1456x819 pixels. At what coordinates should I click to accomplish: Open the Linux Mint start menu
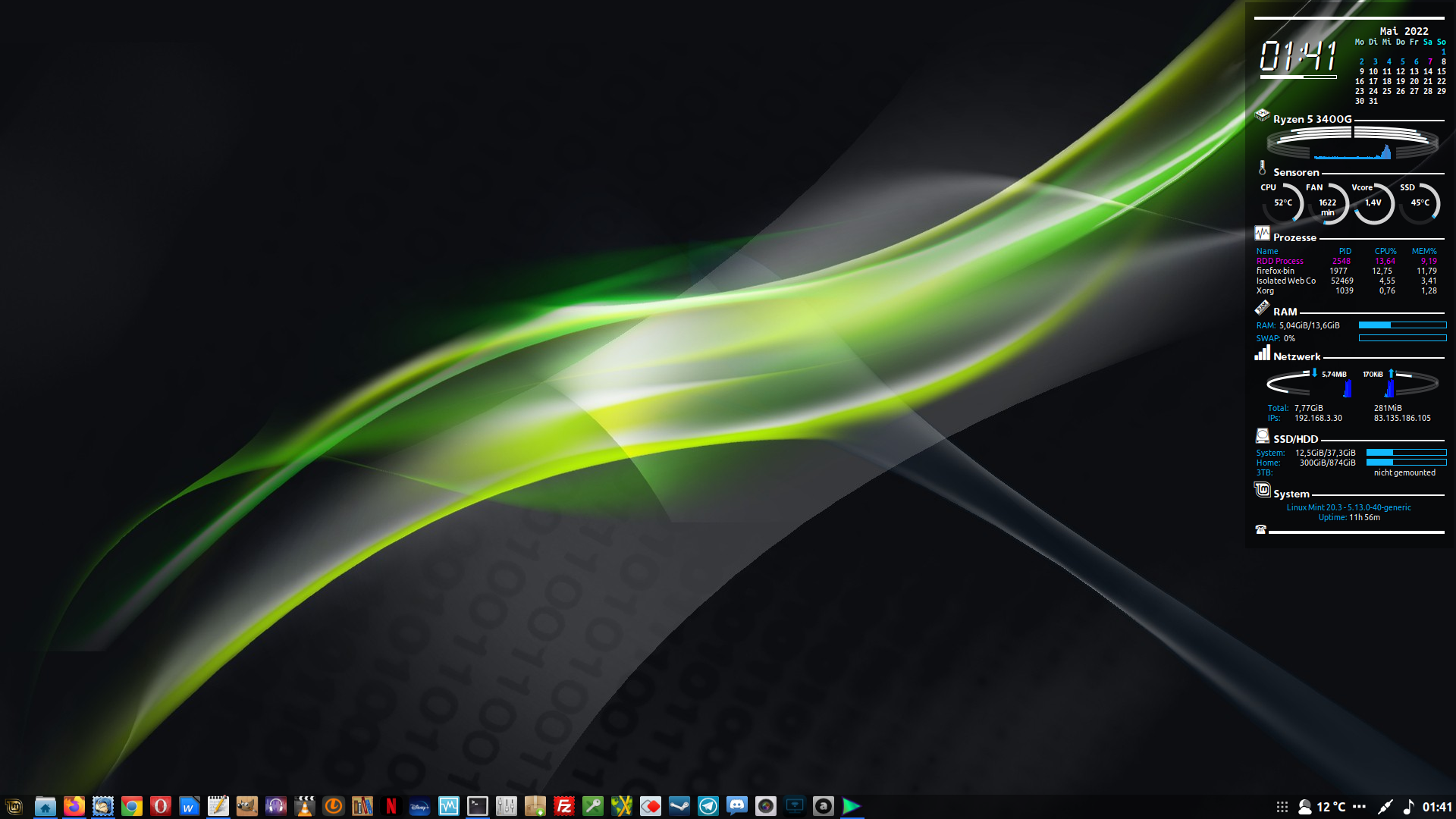point(14,806)
